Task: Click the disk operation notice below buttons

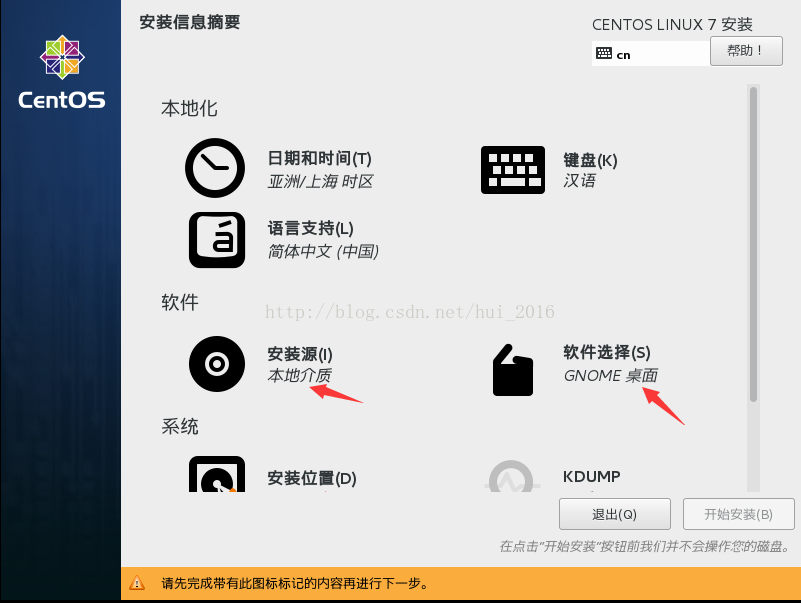Action: [x=645, y=546]
